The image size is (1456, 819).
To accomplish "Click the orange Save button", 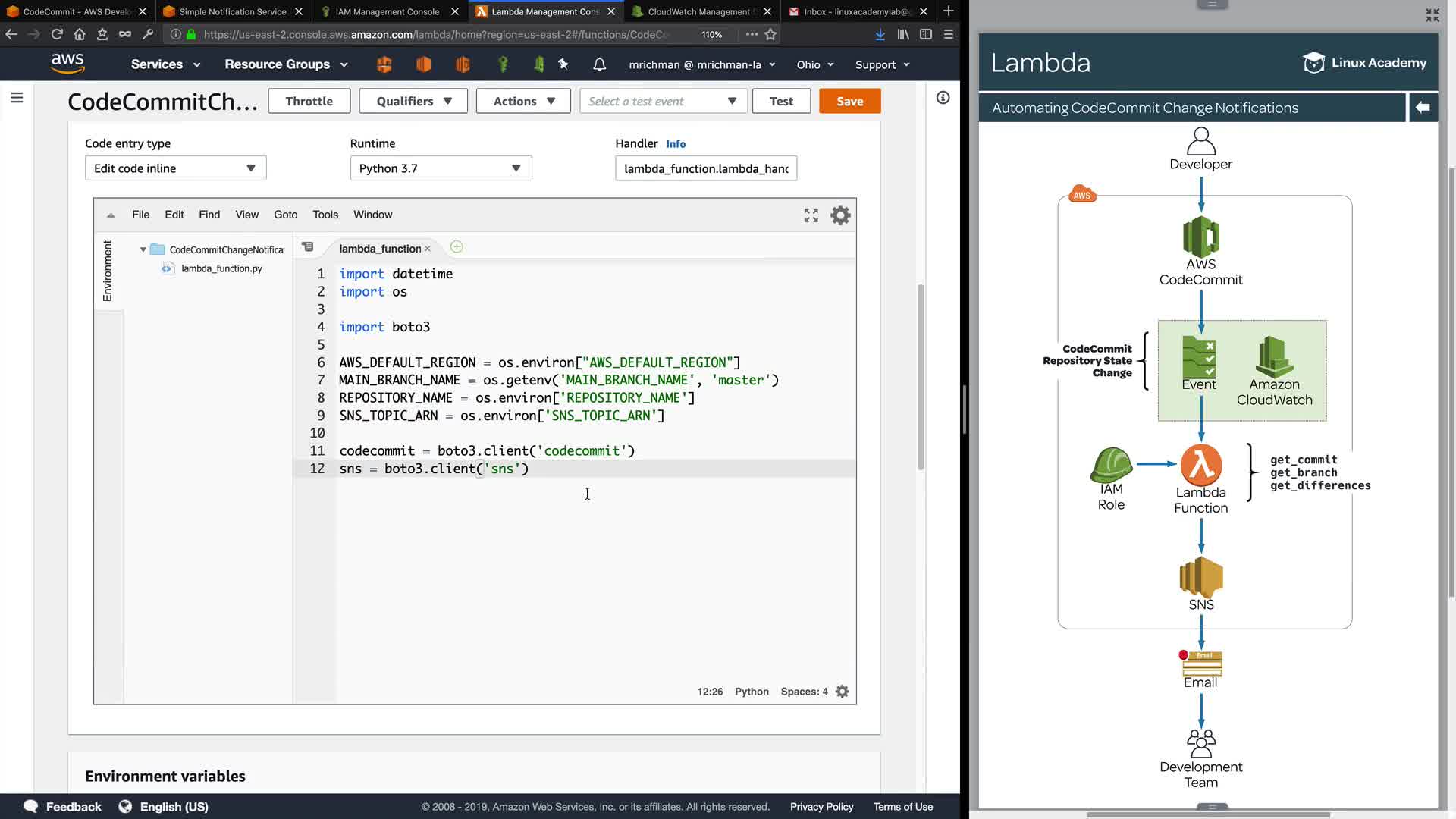I will pyautogui.click(x=849, y=102).
